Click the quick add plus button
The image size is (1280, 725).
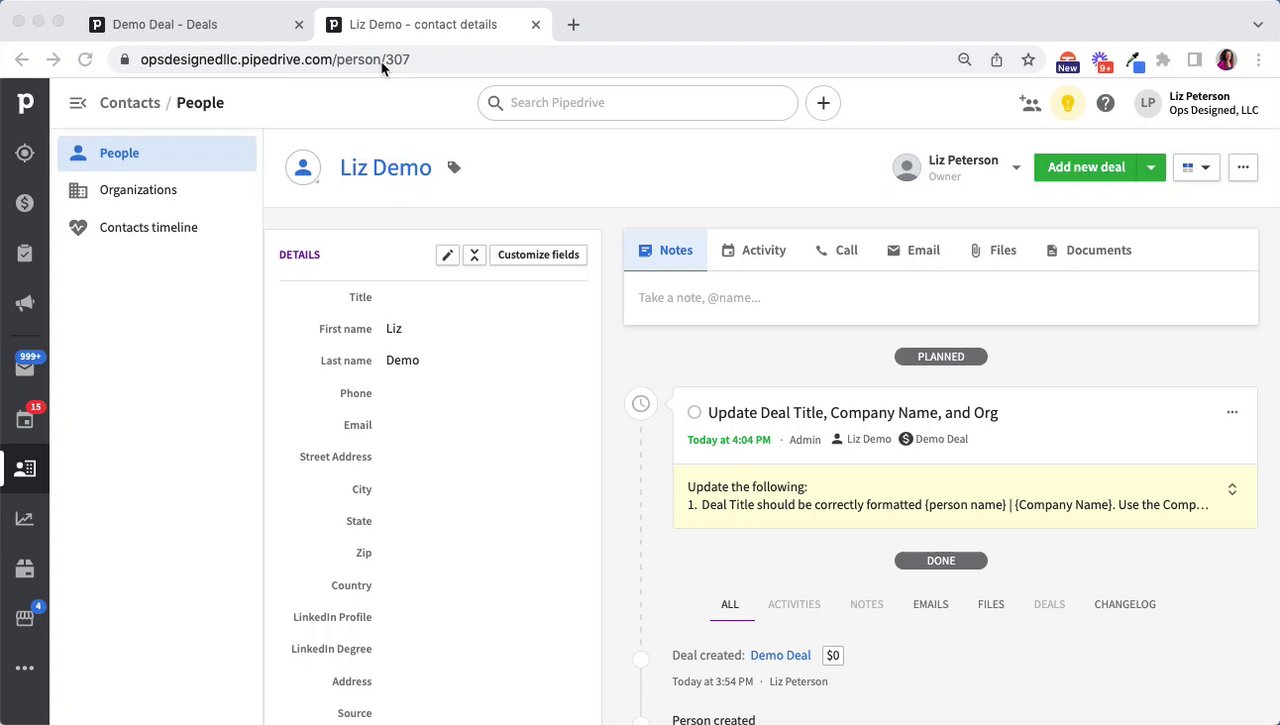pos(823,103)
